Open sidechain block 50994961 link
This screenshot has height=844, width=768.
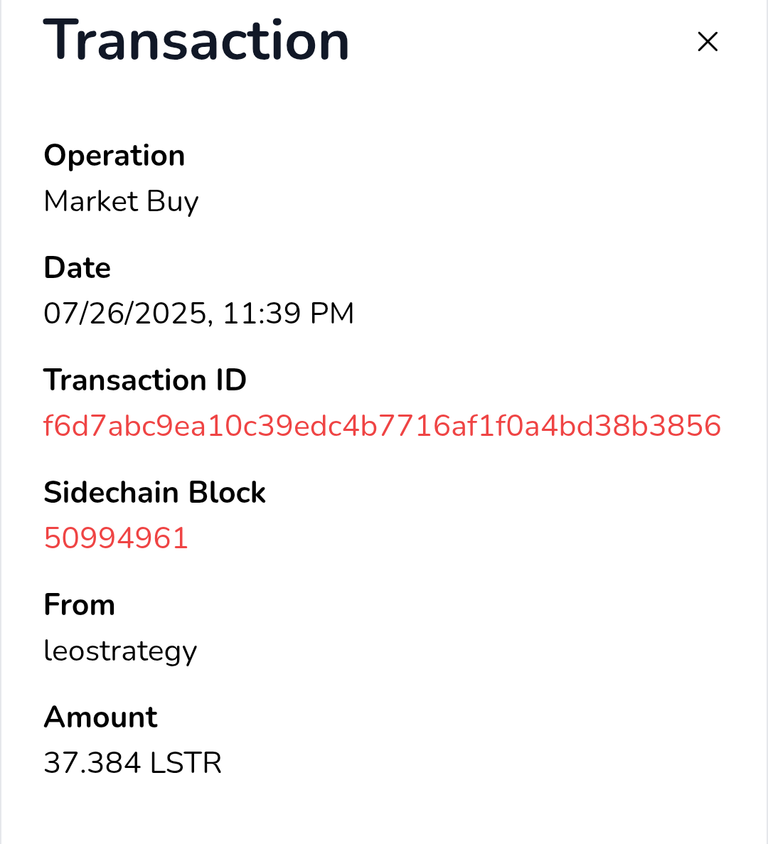coord(116,538)
